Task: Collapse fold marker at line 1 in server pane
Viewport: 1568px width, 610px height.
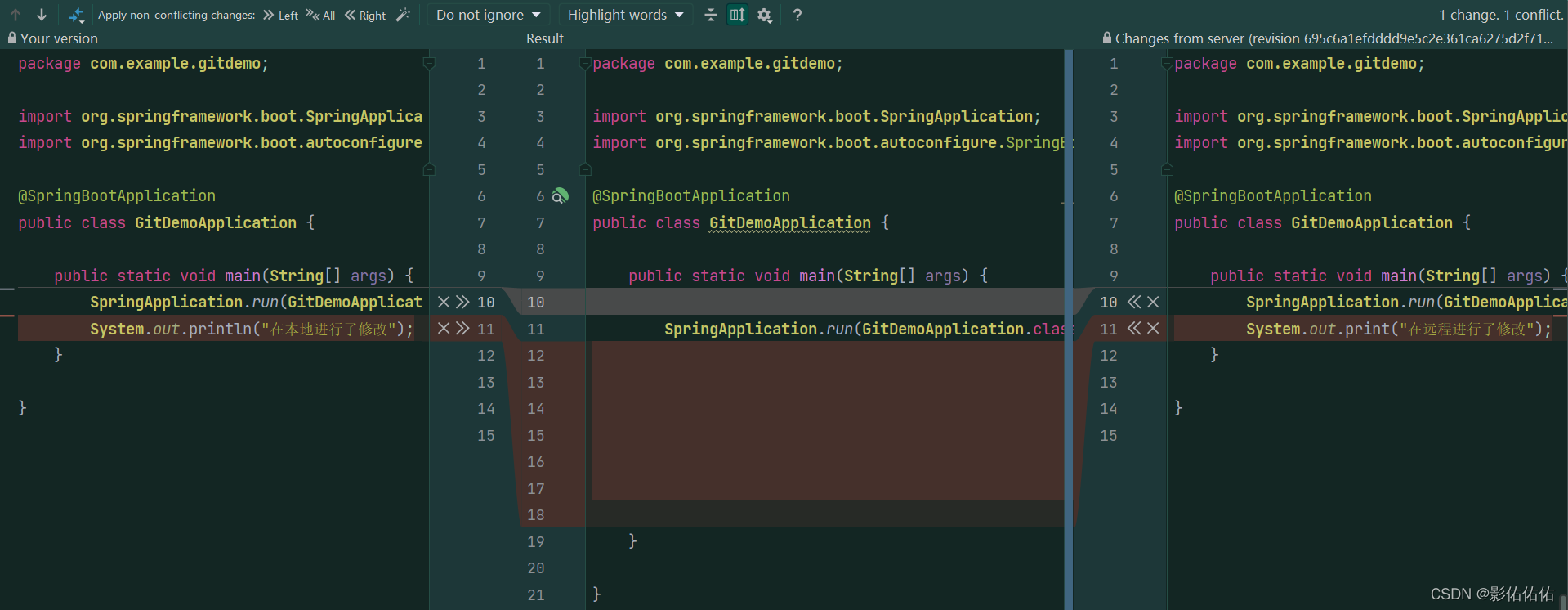Action: click(x=1167, y=63)
